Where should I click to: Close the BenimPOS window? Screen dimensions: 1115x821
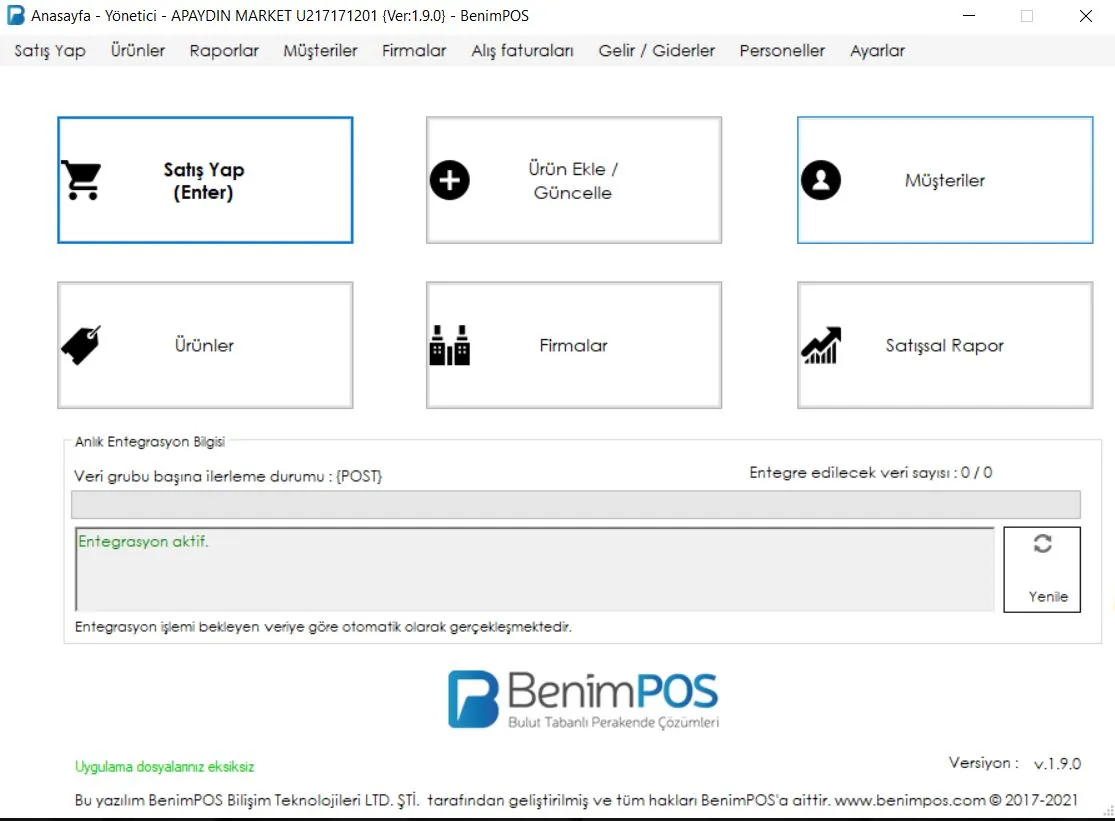pos(1085,16)
